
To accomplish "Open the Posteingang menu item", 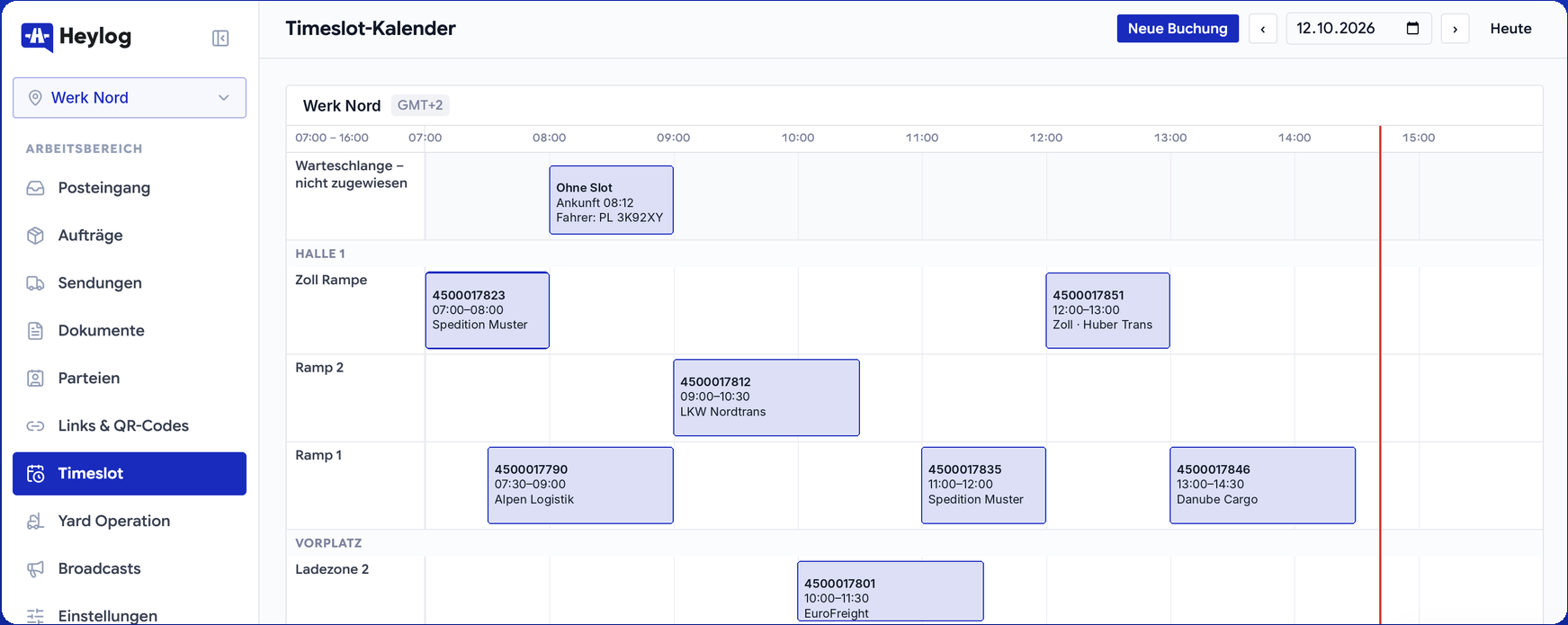I will point(130,188).
